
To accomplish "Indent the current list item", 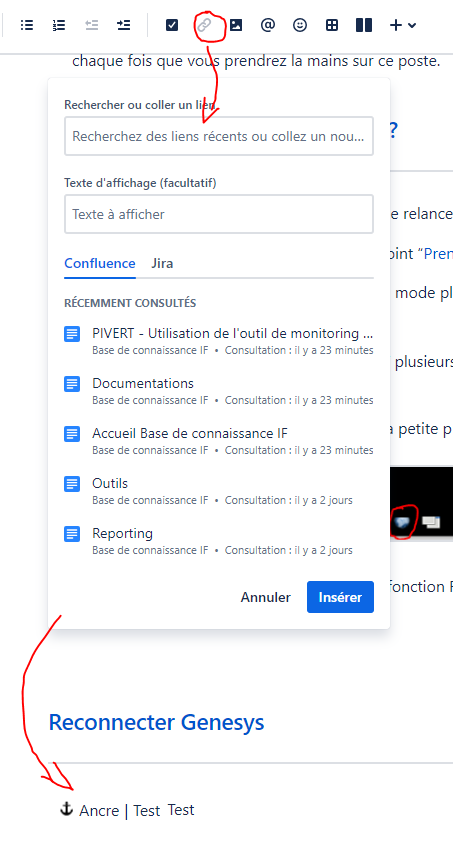I will click(x=124, y=25).
